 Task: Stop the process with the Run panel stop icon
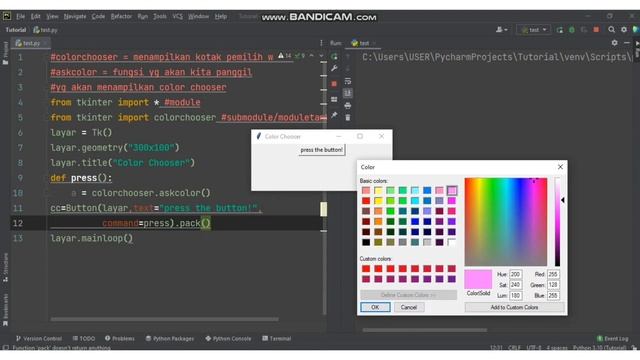coord(334,83)
